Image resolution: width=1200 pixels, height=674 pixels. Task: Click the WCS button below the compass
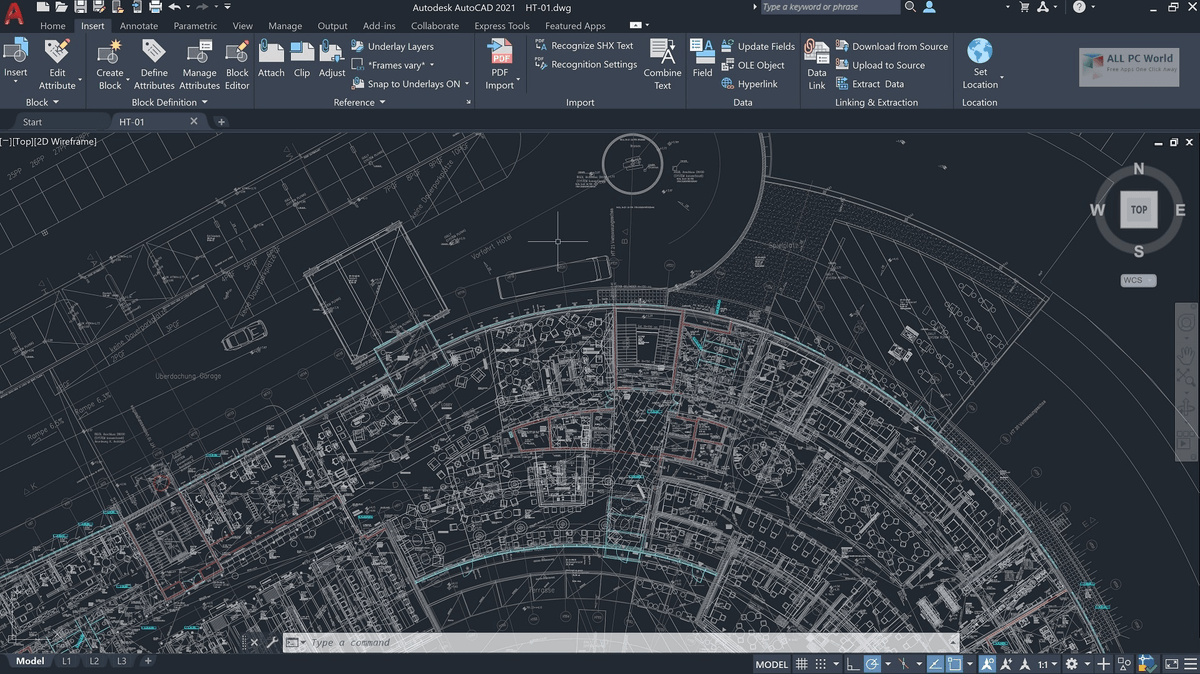1138,280
